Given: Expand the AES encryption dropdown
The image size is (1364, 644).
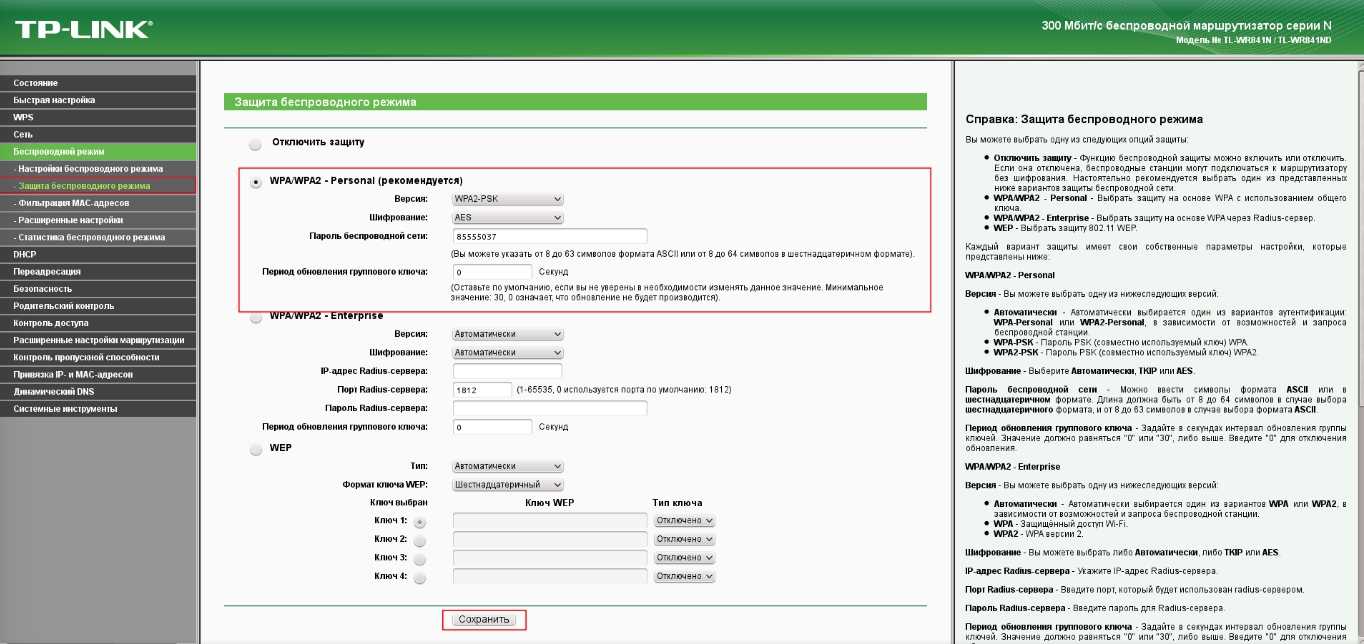Looking at the screenshot, I should tap(508, 217).
